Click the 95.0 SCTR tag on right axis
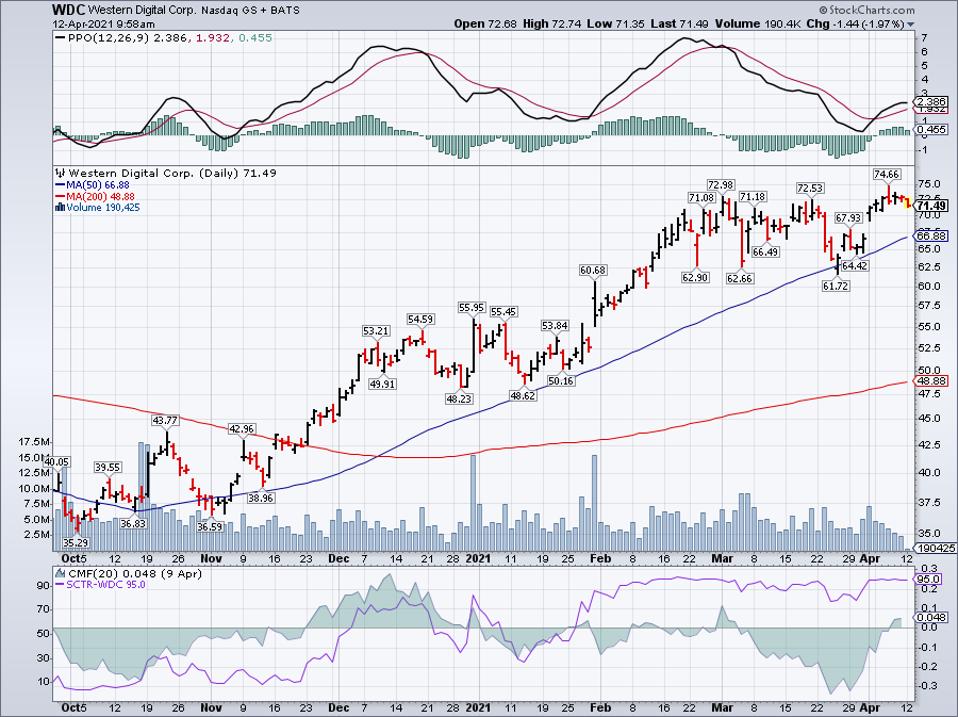Screen dimensions: 958x717 [929, 579]
